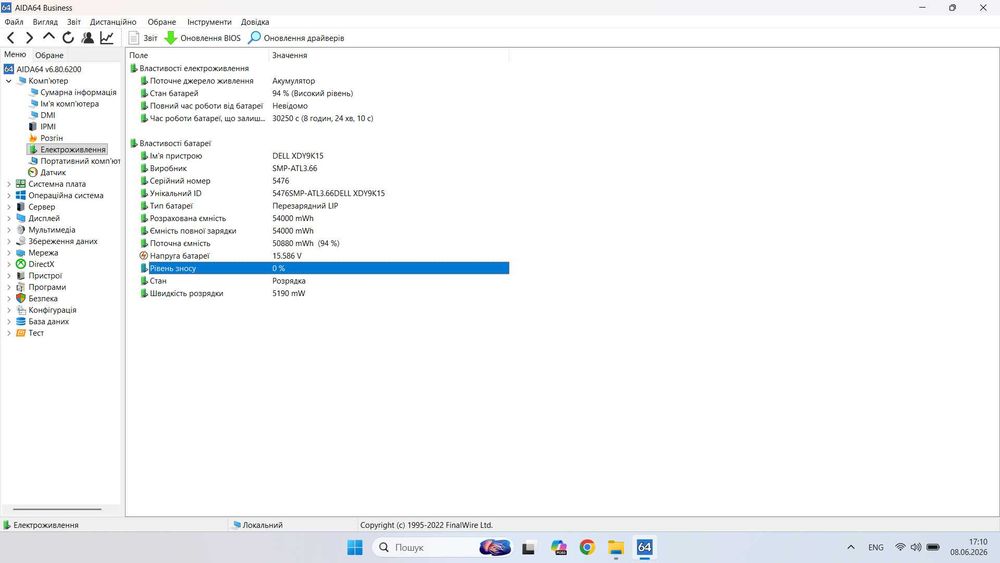Select Електроживлення in the tree

pos(73,150)
